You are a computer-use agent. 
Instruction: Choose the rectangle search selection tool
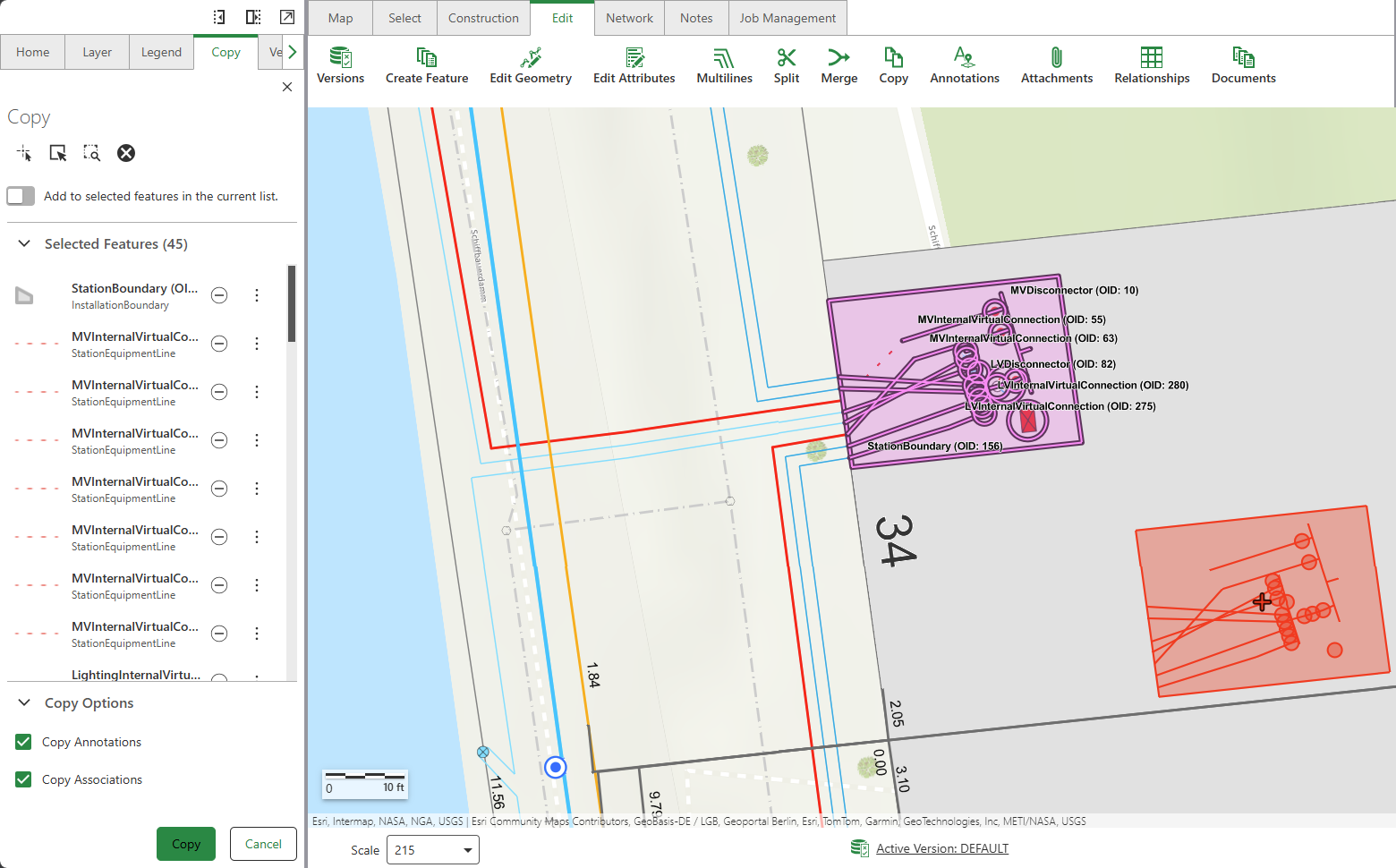(x=92, y=153)
